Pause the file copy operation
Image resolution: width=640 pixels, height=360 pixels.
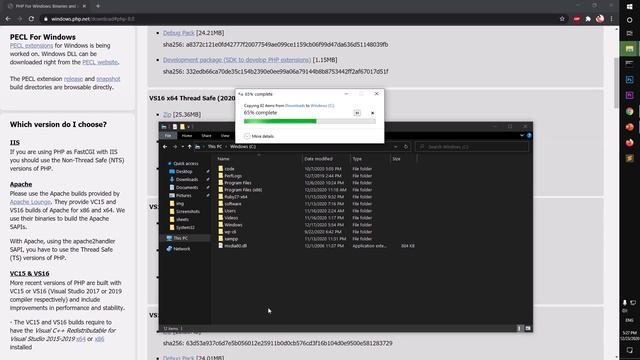(357, 113)
